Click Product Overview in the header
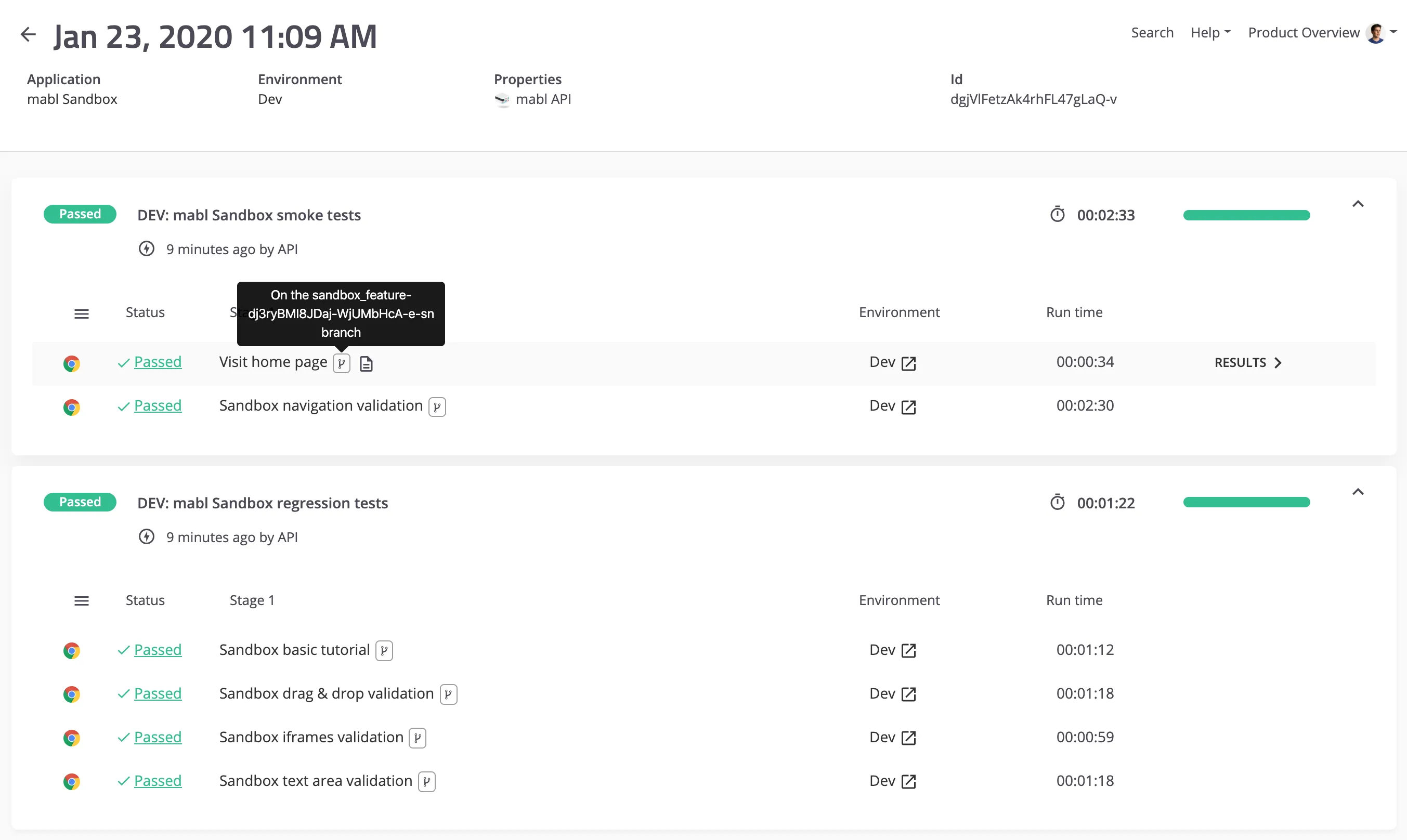This screenshot has width=1407, height=840. click(x=1304, y=32)
